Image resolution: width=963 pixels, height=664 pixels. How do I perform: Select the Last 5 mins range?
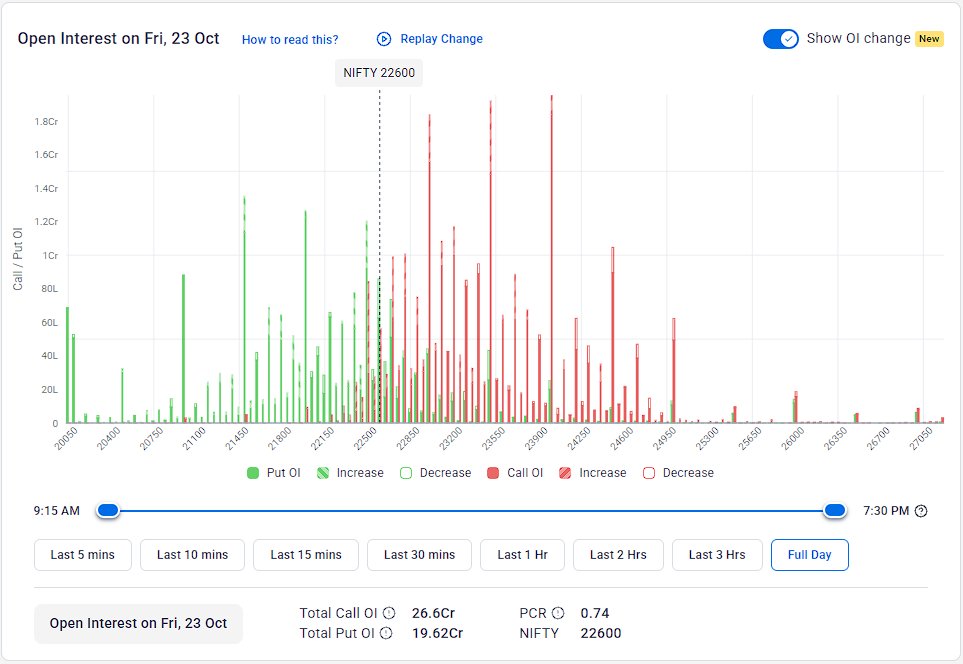(83, 555)
